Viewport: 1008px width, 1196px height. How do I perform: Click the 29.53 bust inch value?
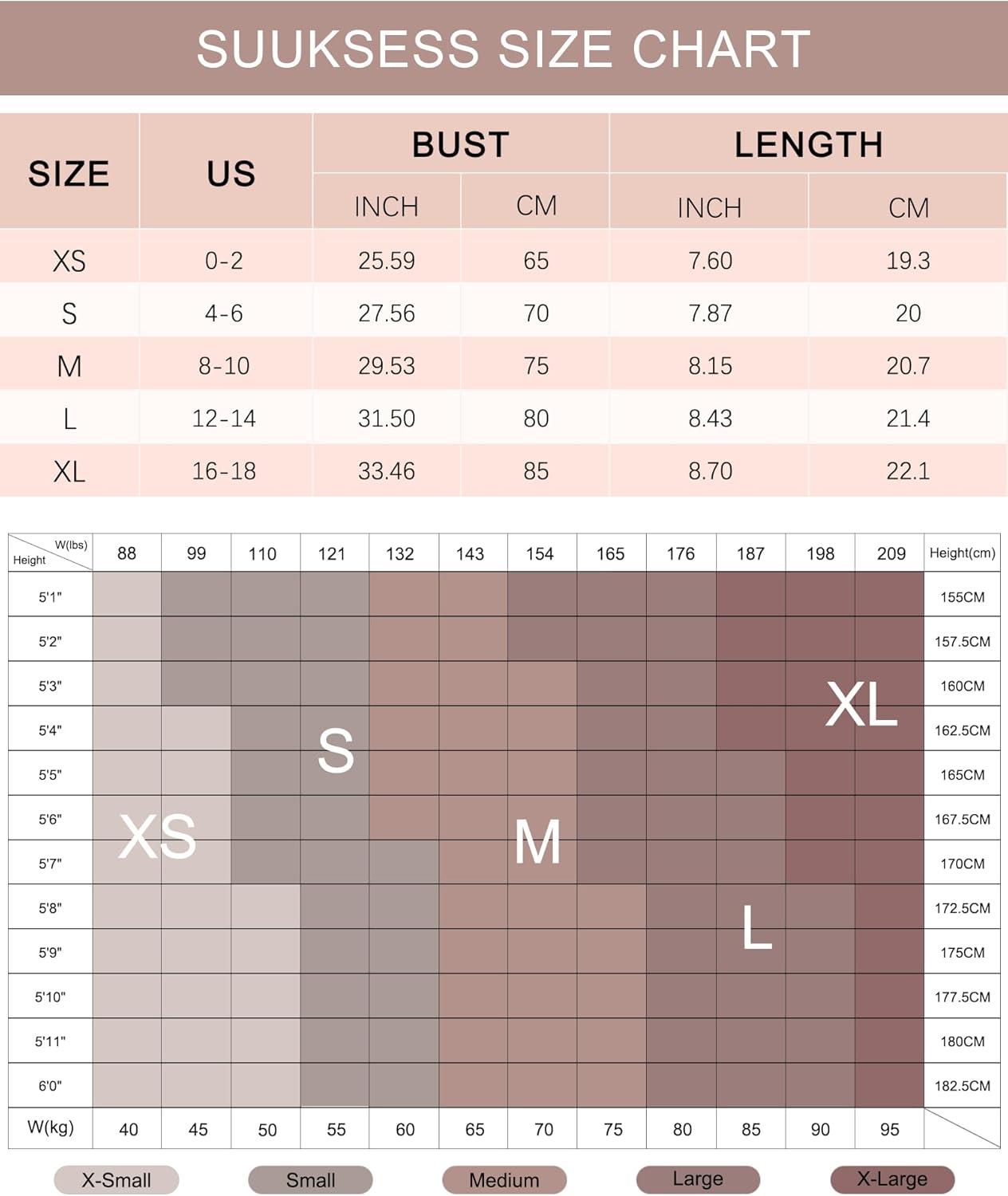(386, 366)
